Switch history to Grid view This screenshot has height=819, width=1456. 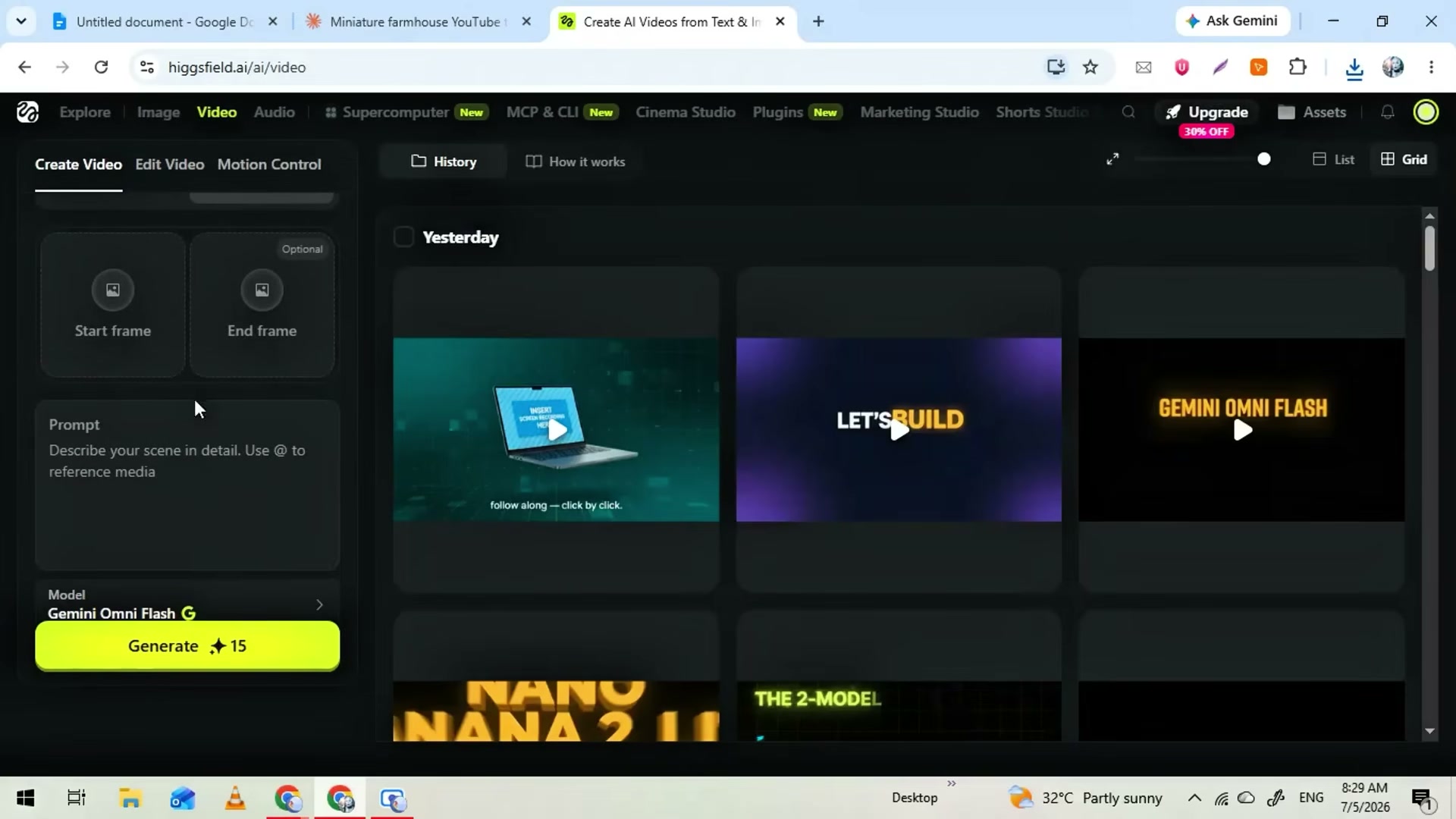pyautogui.click(x=1404, y=159)
